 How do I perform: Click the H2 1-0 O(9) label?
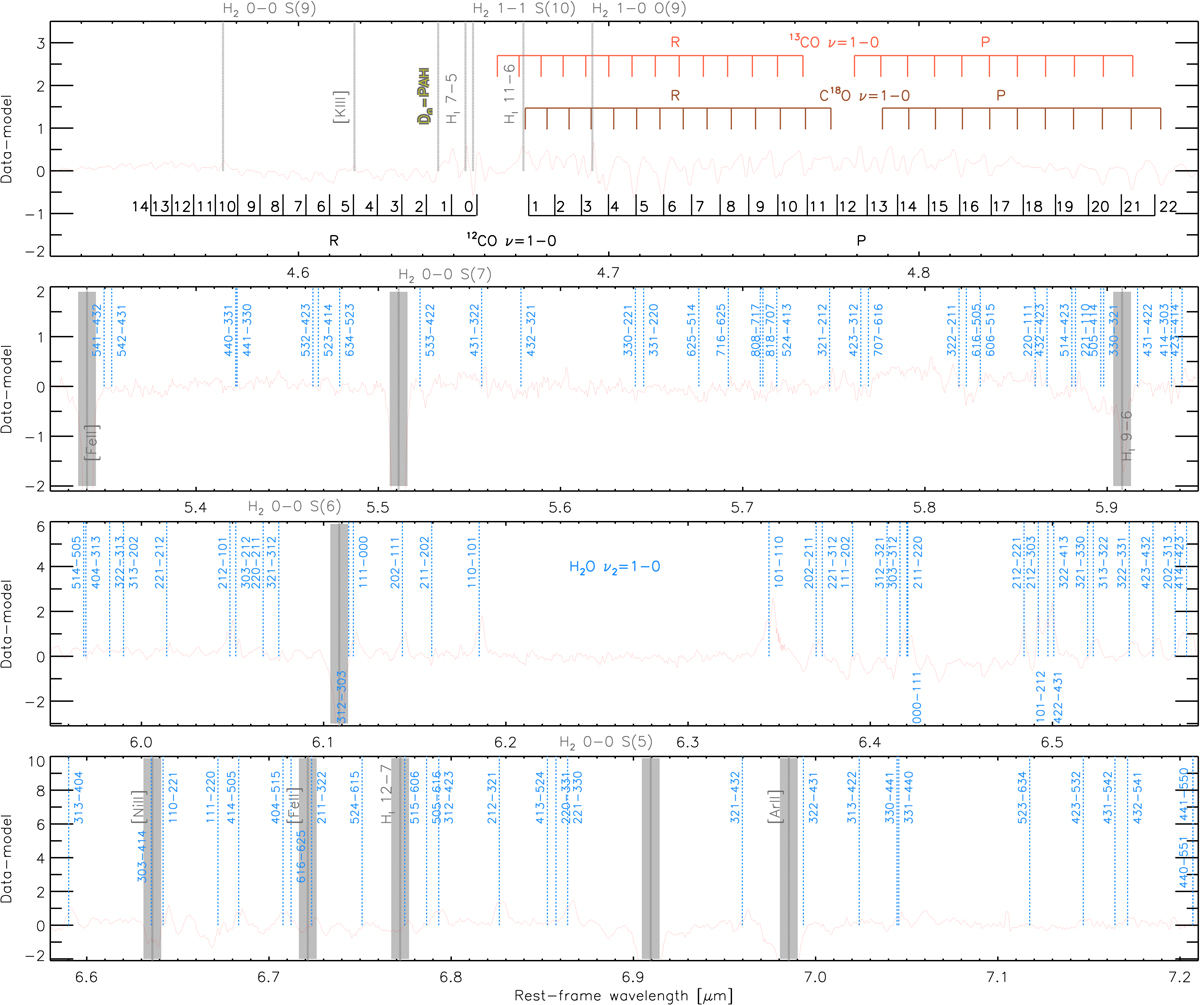639,9
